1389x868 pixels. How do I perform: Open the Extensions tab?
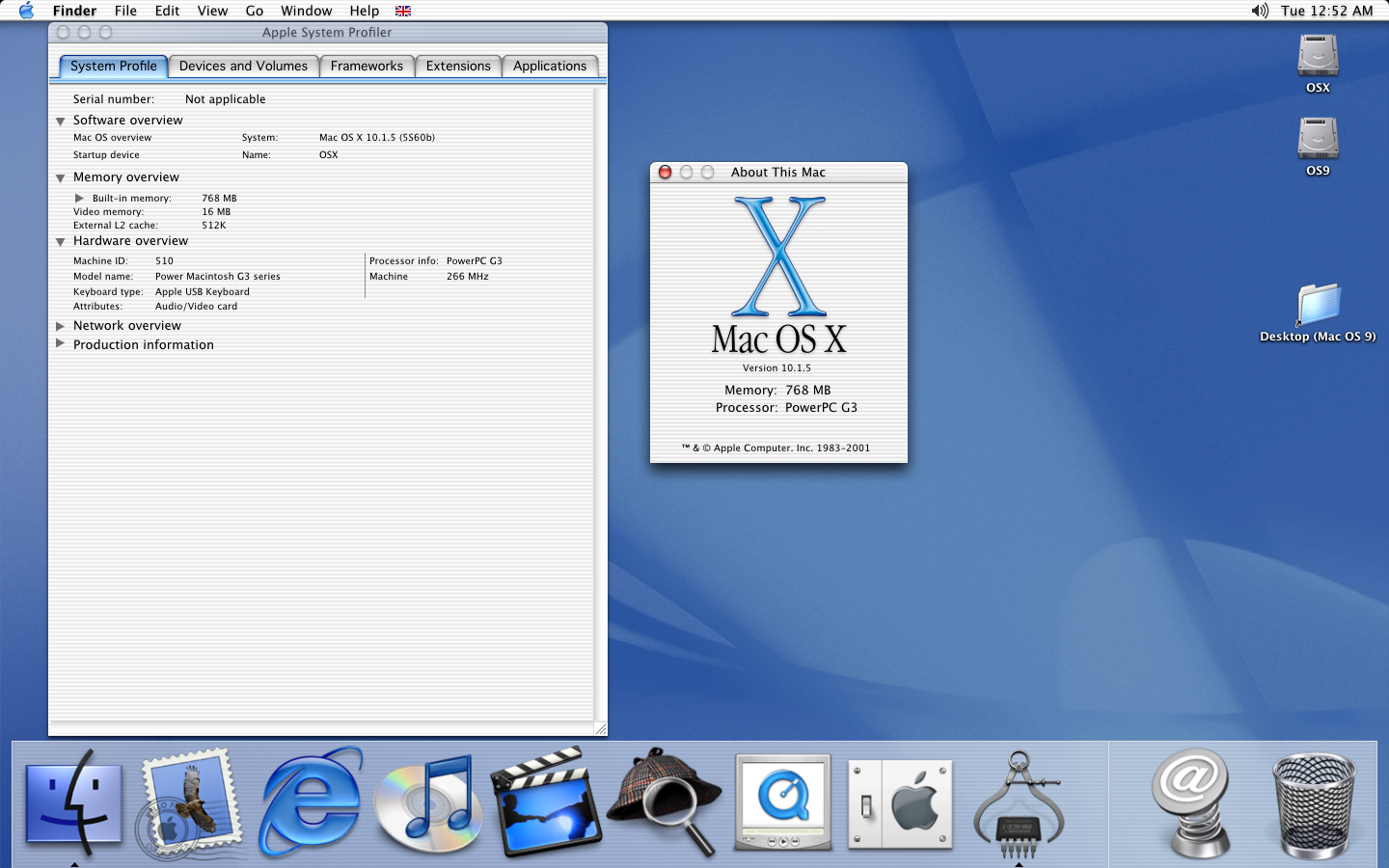458,66
